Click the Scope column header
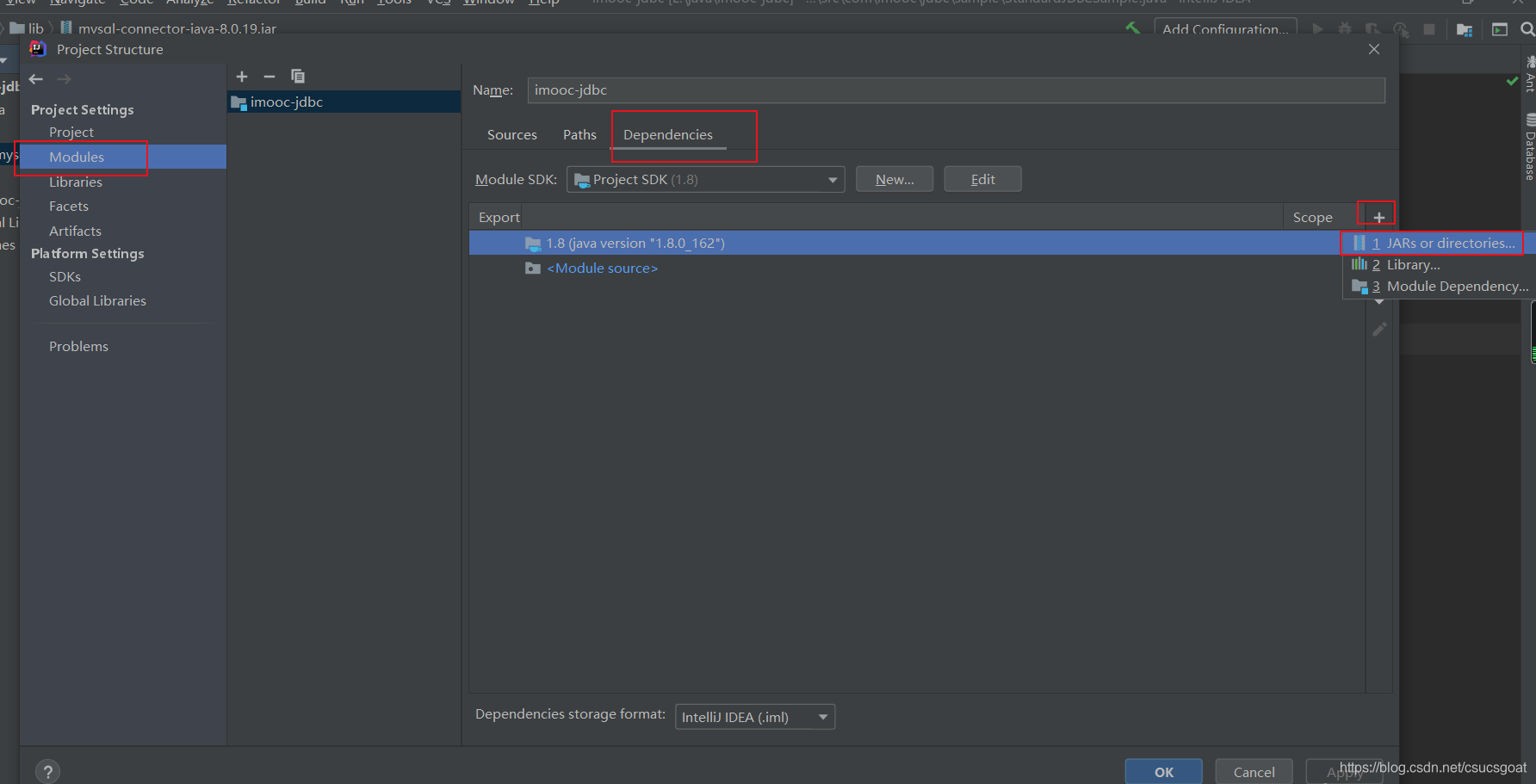The image size is (1536, 784). coord(1312,218)
